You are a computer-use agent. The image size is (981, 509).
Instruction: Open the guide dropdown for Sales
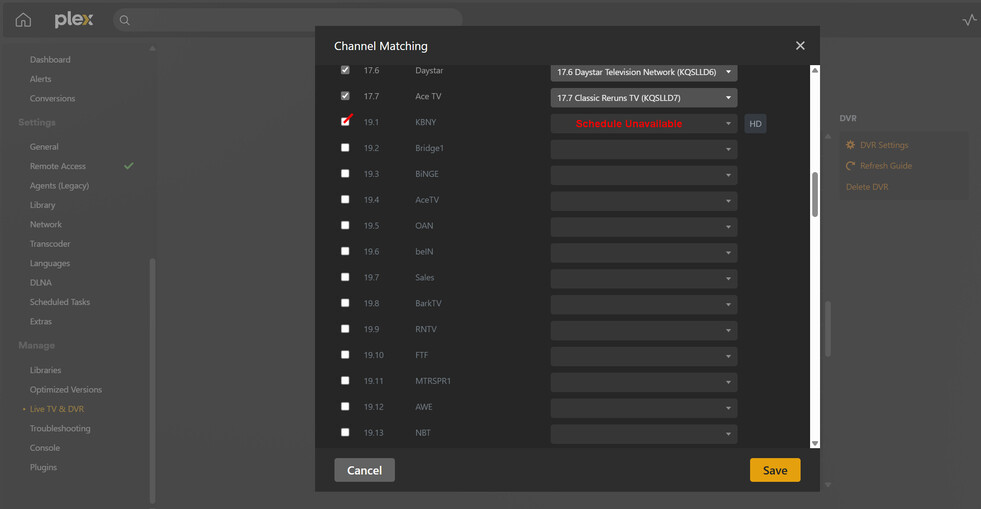pos(644,279)
